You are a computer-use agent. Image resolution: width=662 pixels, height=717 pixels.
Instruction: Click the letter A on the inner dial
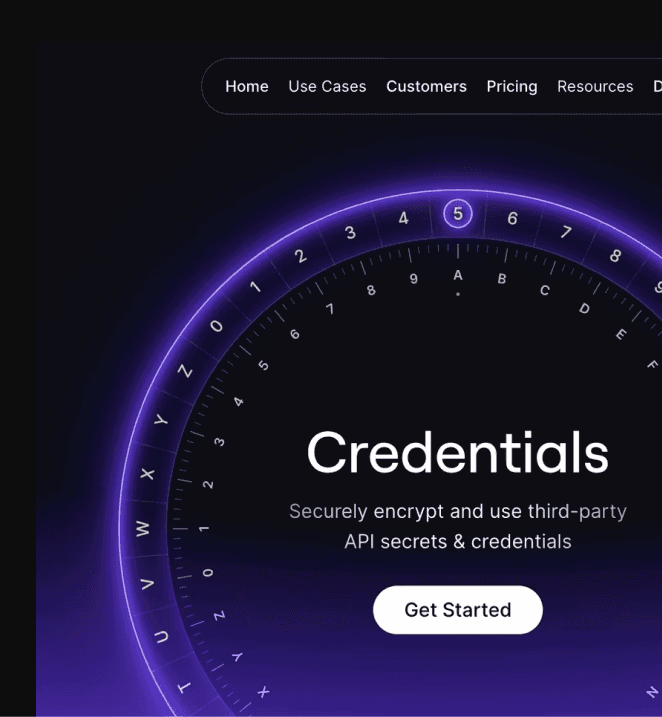pos(458,276)
